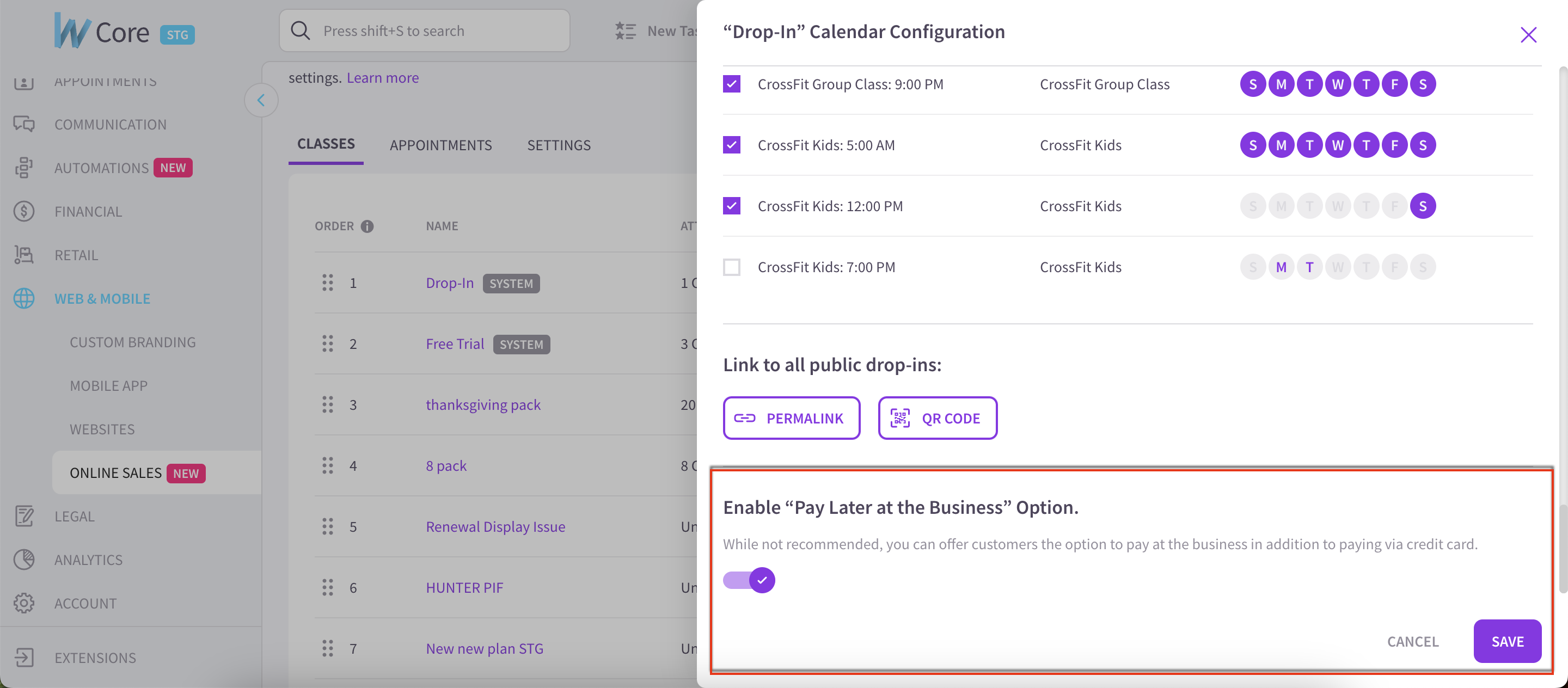Switch to the CLASSES tab
1568x688 pixels.
pos(326,144)
